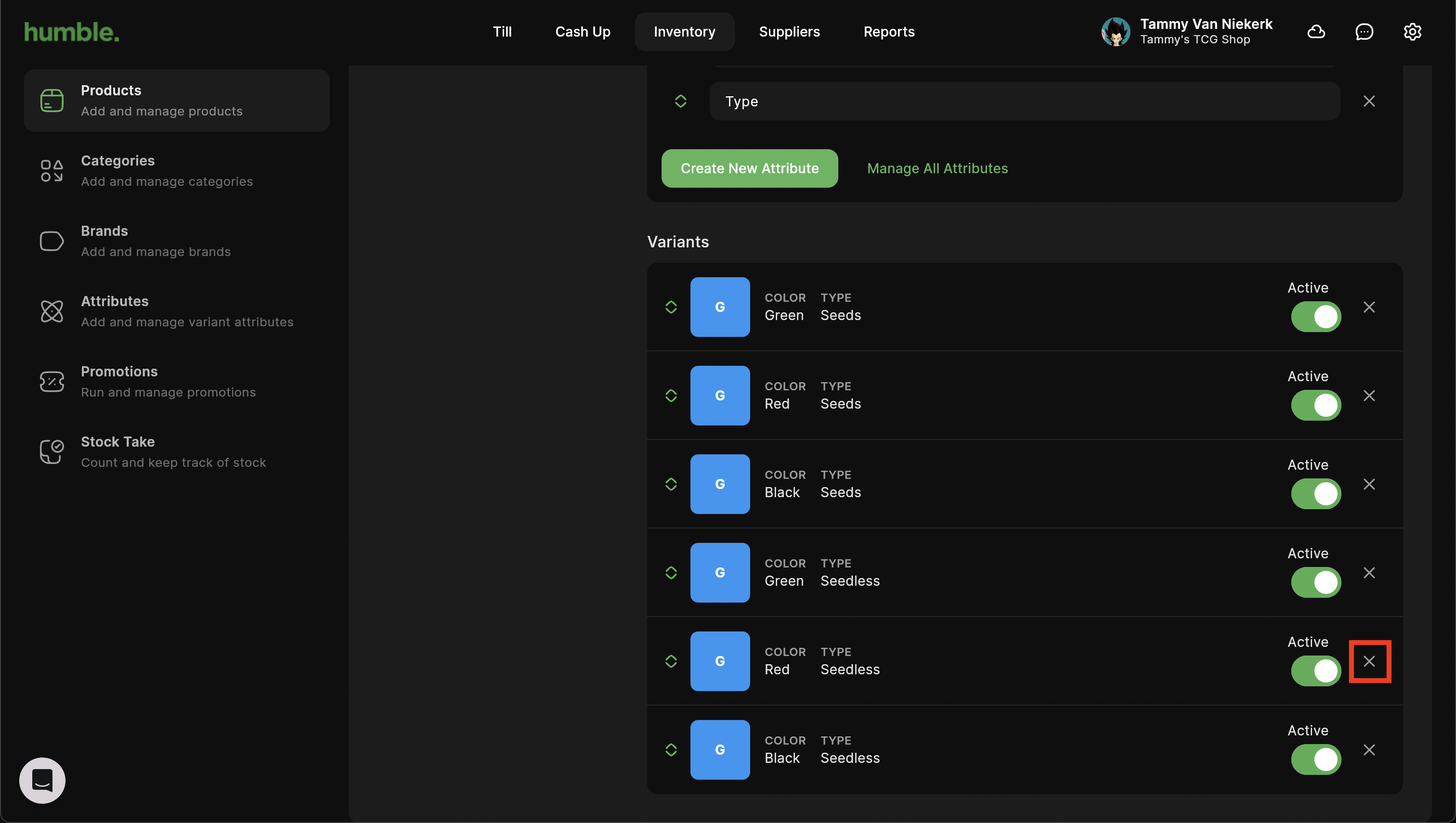
Task: Switch to the Reports tab
Action: click(x=888, y=32)
